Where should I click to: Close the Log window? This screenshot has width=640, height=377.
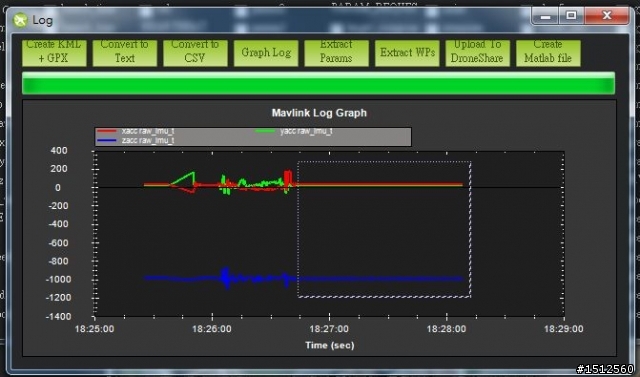pos(607,16)
